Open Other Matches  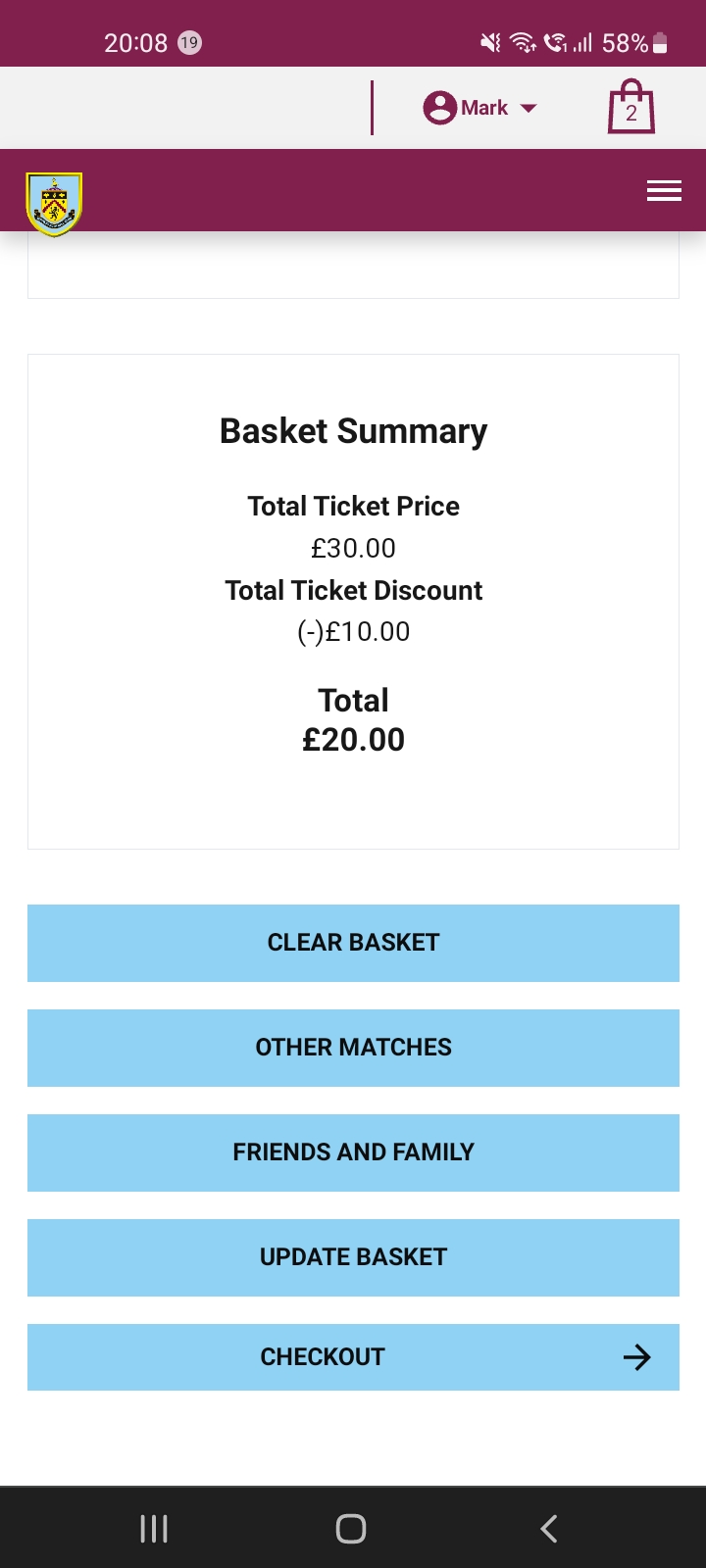tap(353, 1048)
